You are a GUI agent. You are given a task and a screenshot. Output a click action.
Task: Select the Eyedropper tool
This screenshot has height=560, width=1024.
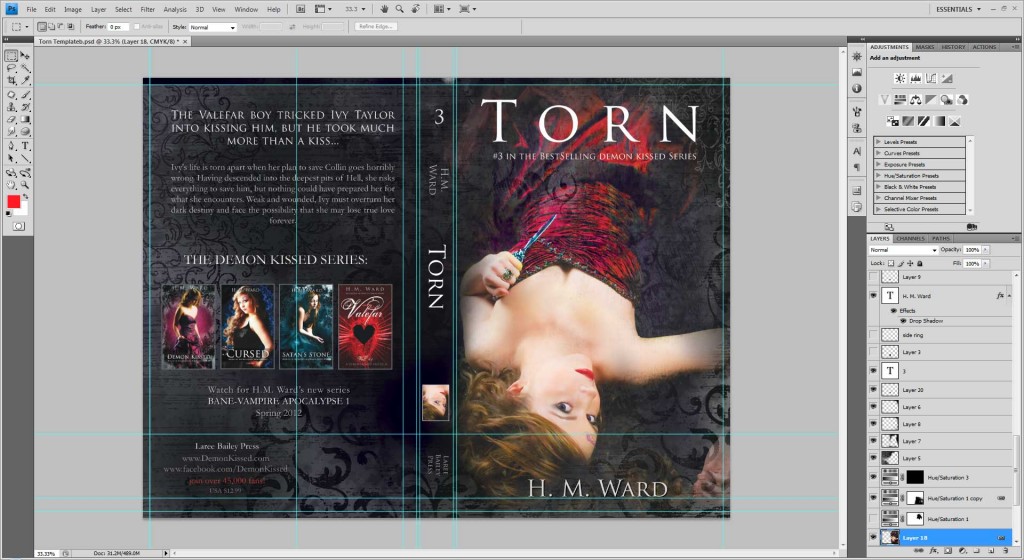(x=25, y=81)
